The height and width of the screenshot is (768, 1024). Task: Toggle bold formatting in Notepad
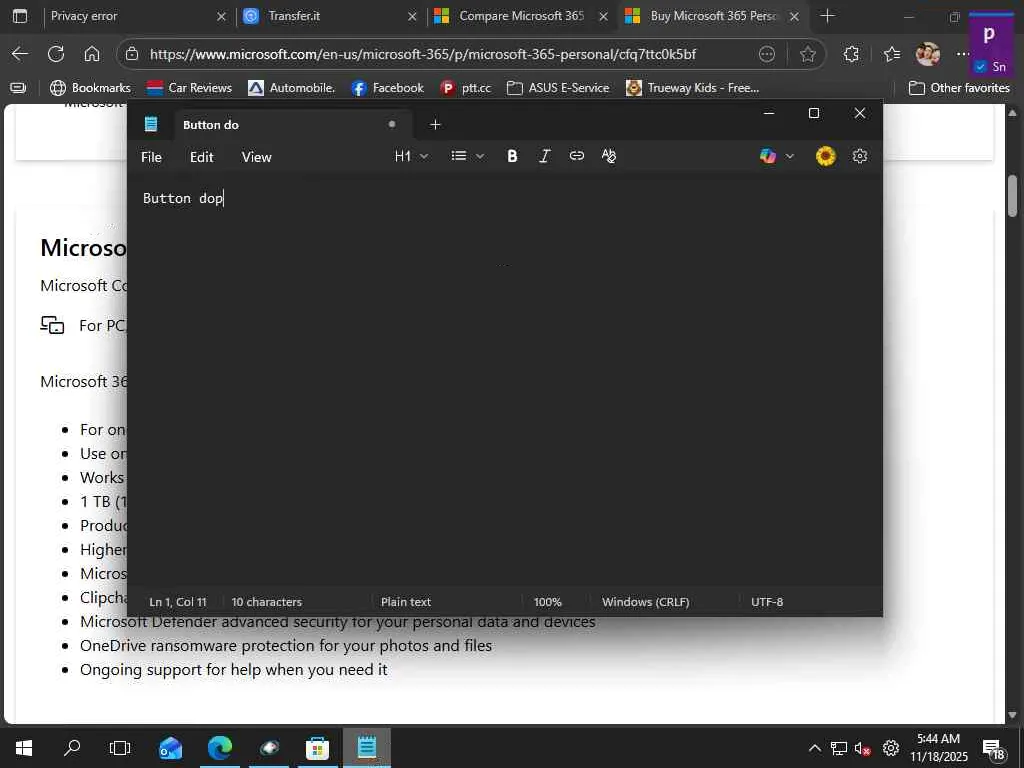pos(512,156)
